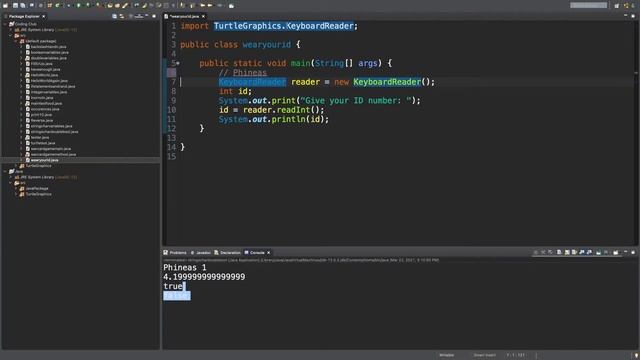Click the tip lightbulb in status bar

click(x=636, y=356)
